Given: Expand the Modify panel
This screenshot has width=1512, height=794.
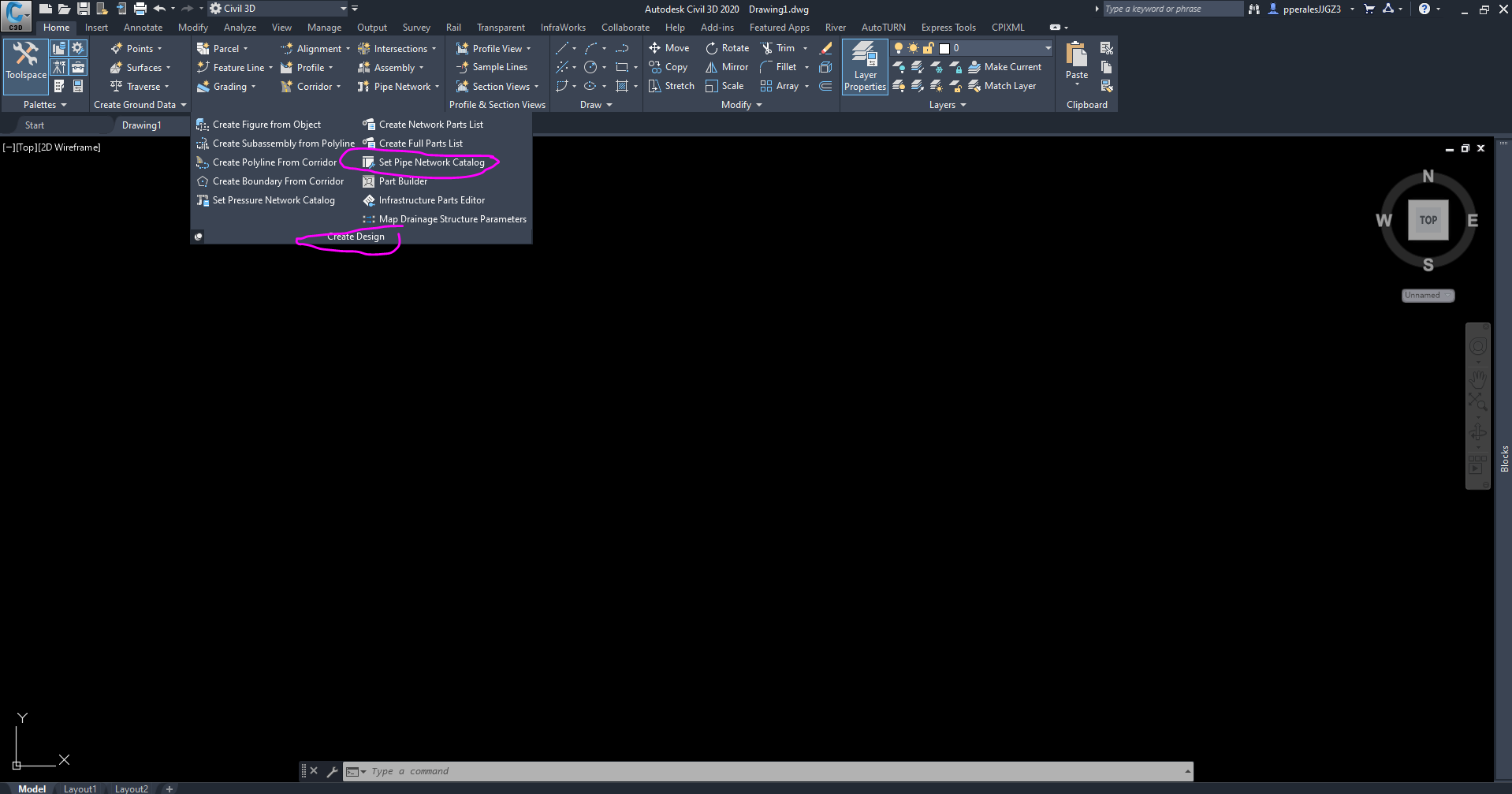Looking at the screenshot, I should click(741, 105).
